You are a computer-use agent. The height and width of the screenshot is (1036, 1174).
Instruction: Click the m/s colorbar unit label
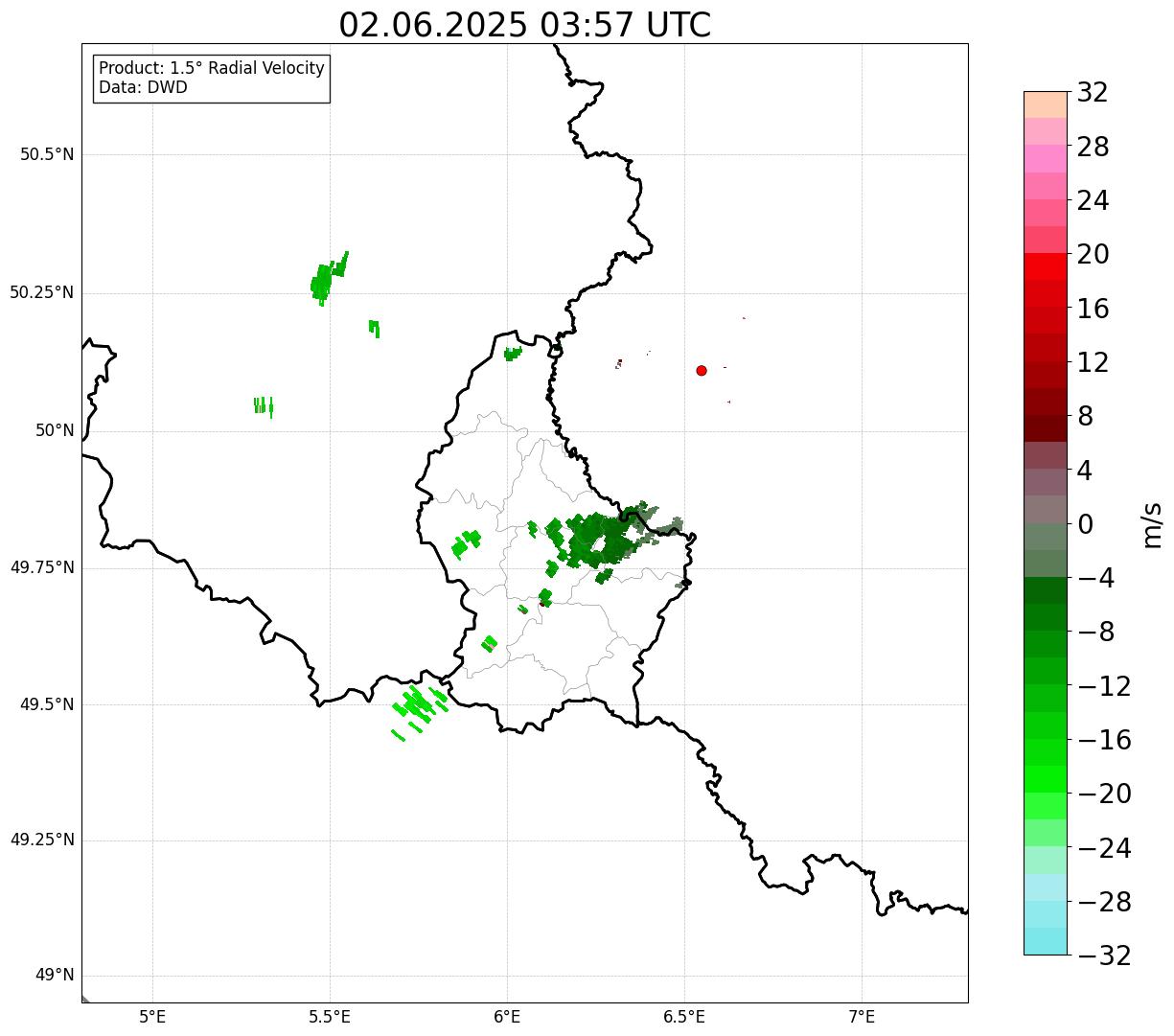click(x=1152, y=524)
